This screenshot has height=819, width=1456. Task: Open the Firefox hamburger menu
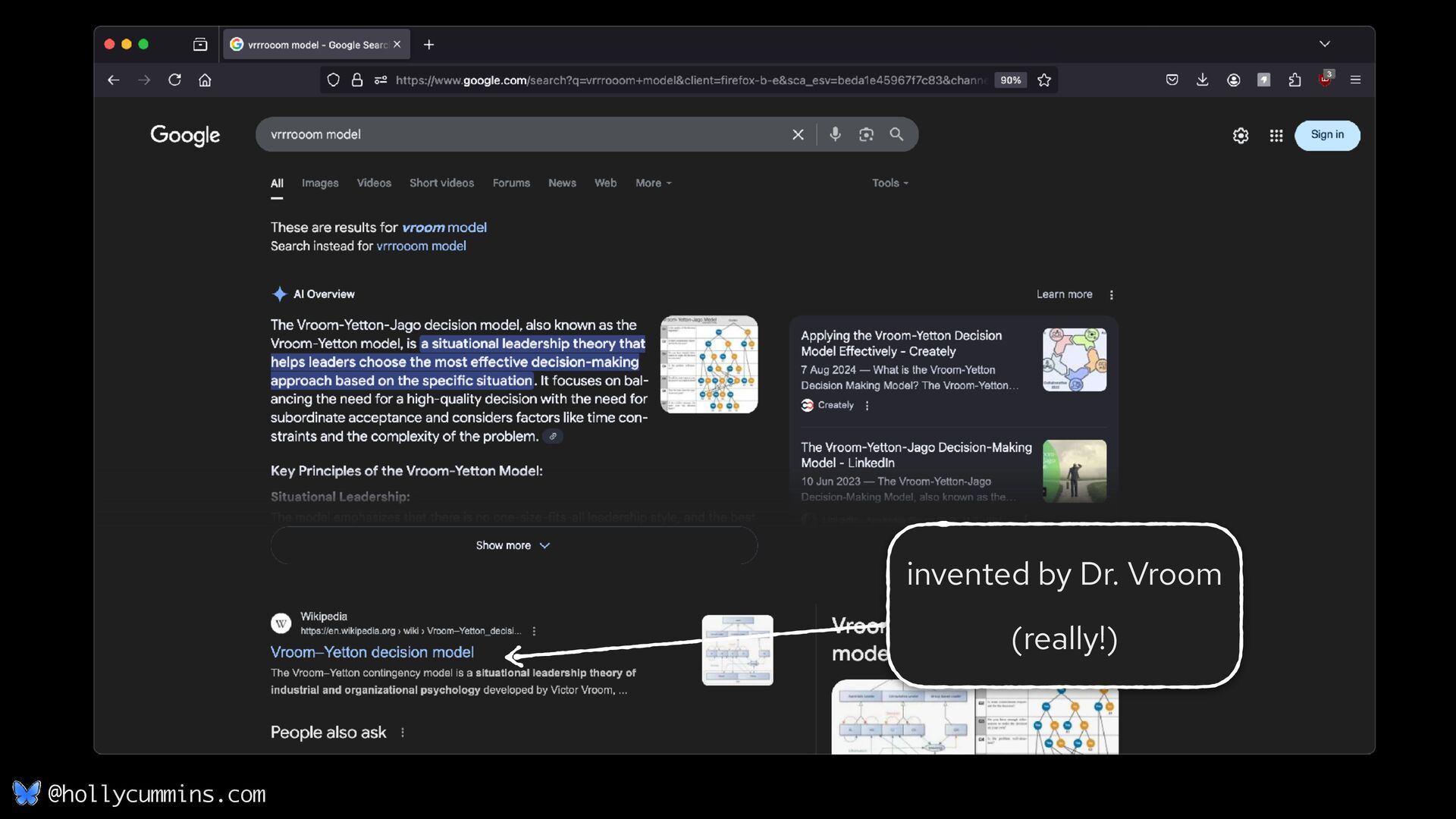[1355, 80]
